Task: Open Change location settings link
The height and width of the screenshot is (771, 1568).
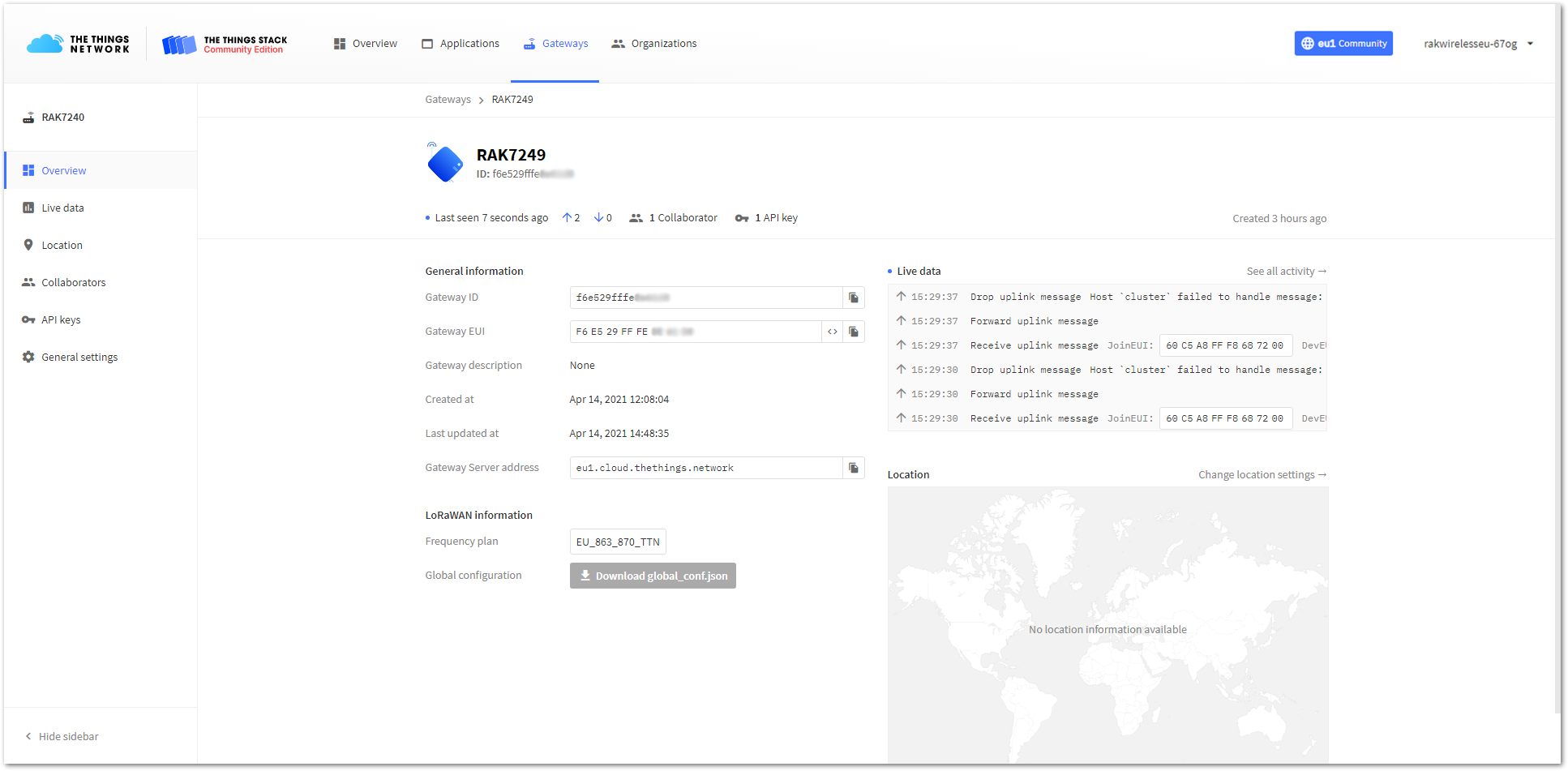Action: tap(1262, 475)
